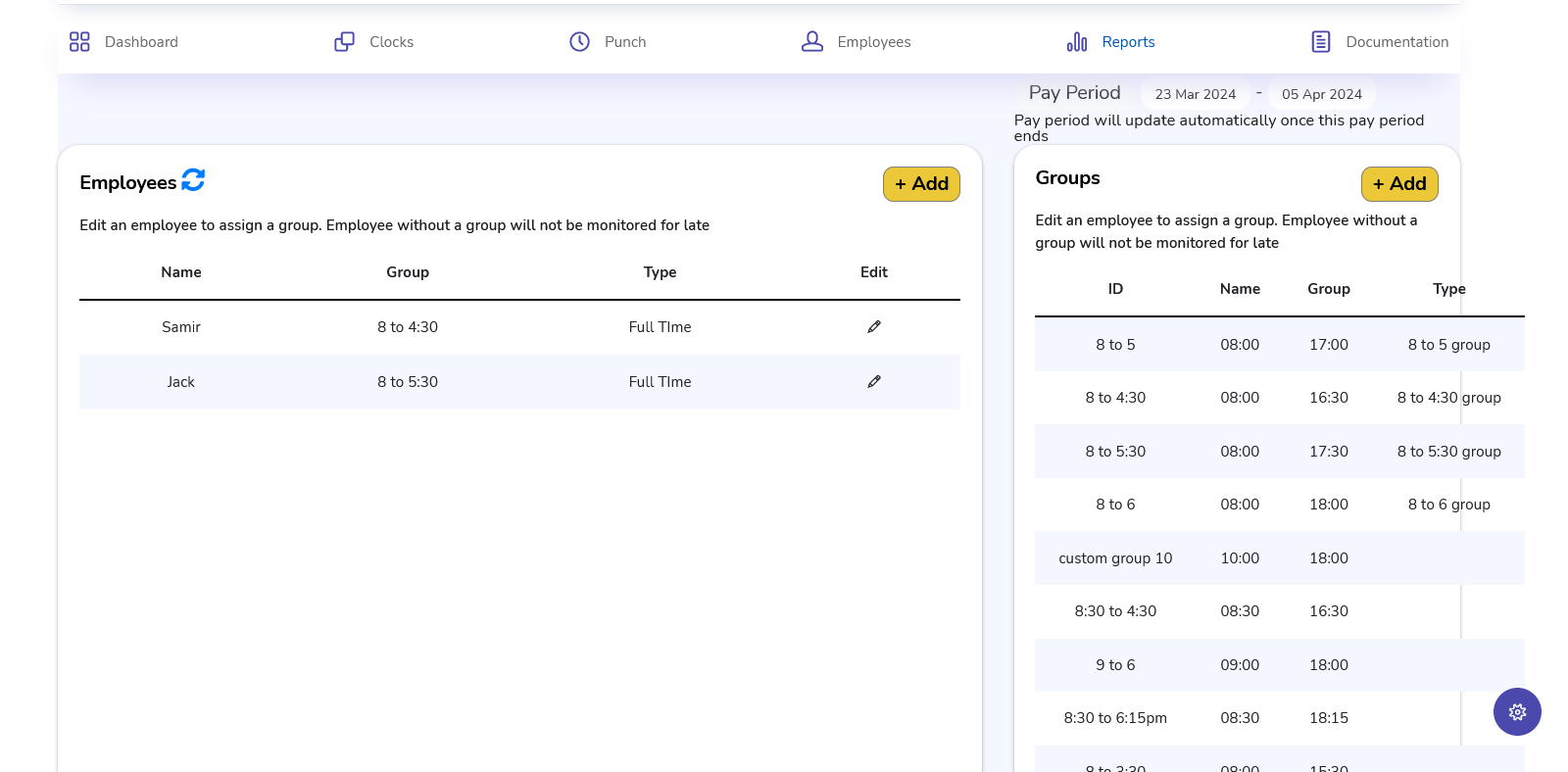Select the custom group 10 row
The width and height of the screenshot is (1568, 772).
pos(1115,558)
